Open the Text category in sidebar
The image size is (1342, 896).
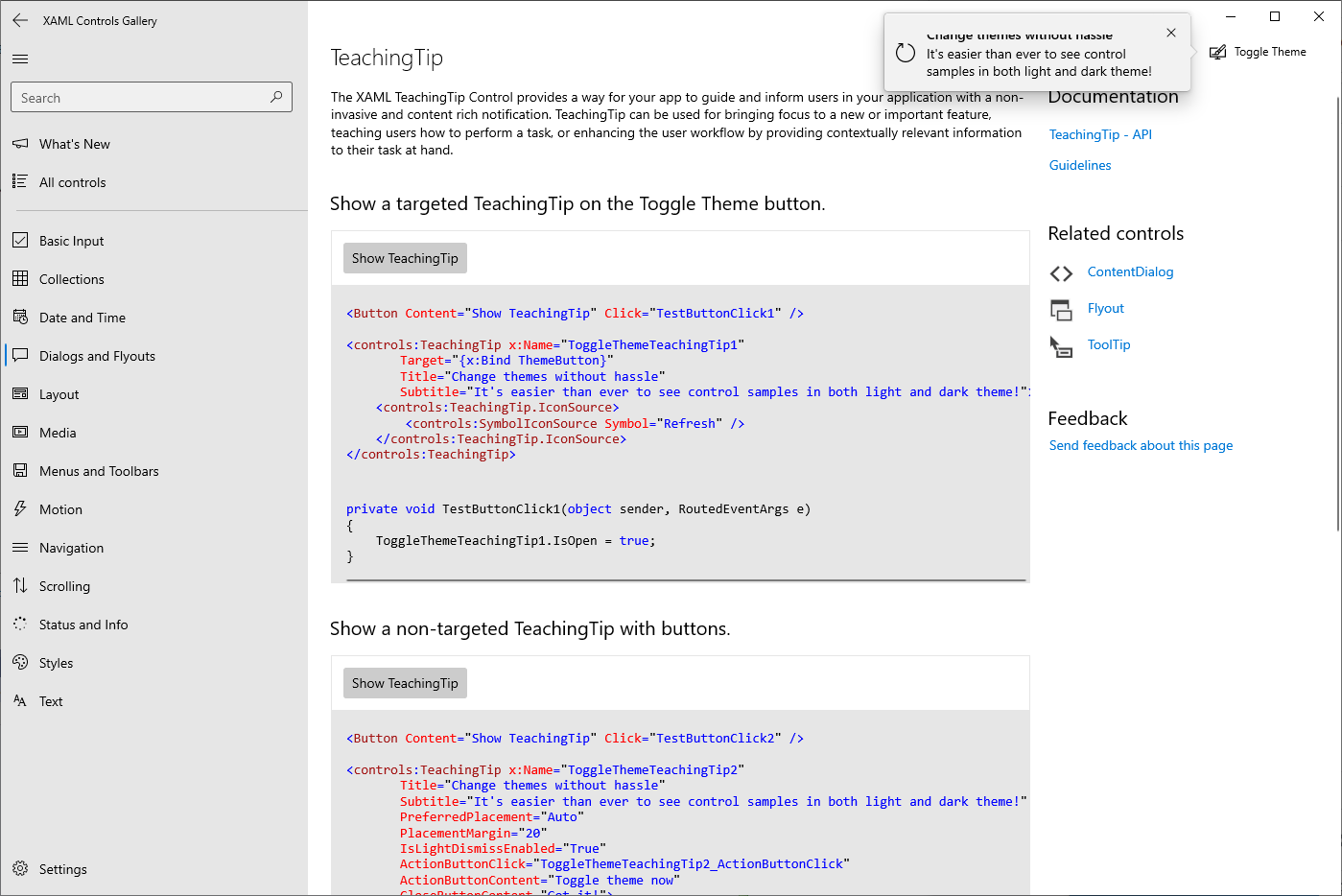tap(55, 700)
